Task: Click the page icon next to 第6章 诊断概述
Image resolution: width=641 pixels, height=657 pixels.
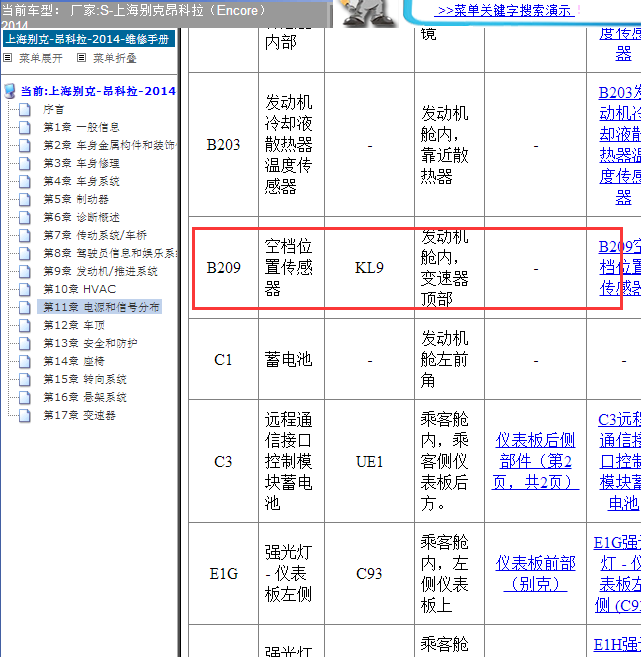Action: [x=25, y=217]
